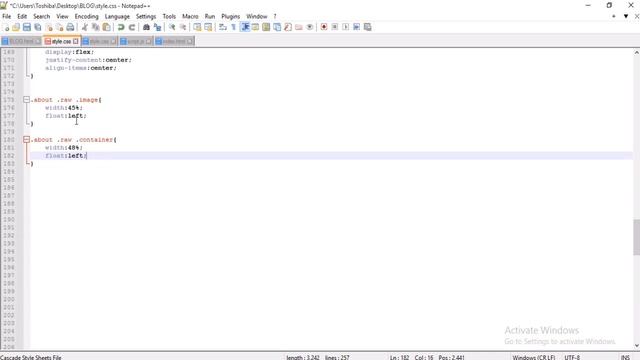Open the Tools menu
The width and height of the screenshot is (640, 360).
[169, 16]
